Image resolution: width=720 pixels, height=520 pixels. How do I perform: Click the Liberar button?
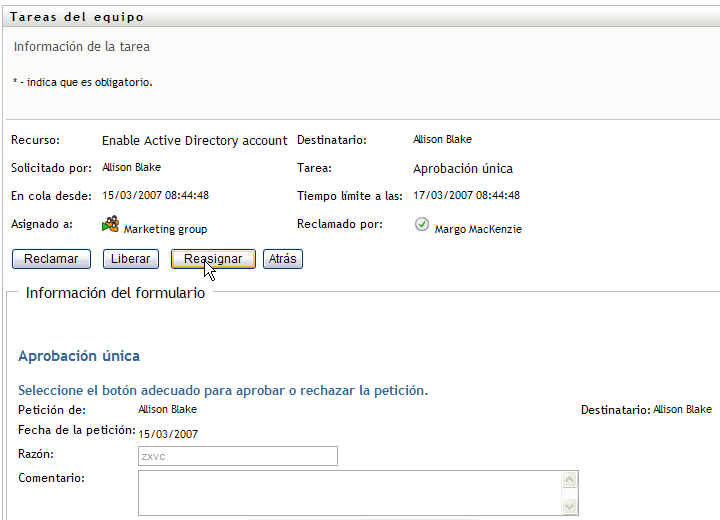tap(131, 259)
